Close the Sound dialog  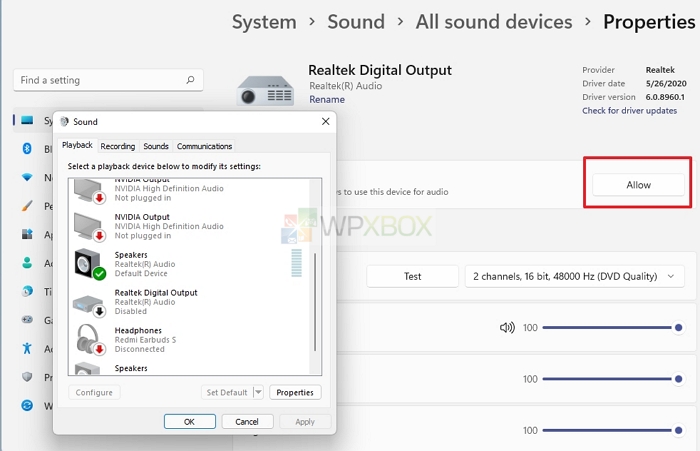click(325, 121)
